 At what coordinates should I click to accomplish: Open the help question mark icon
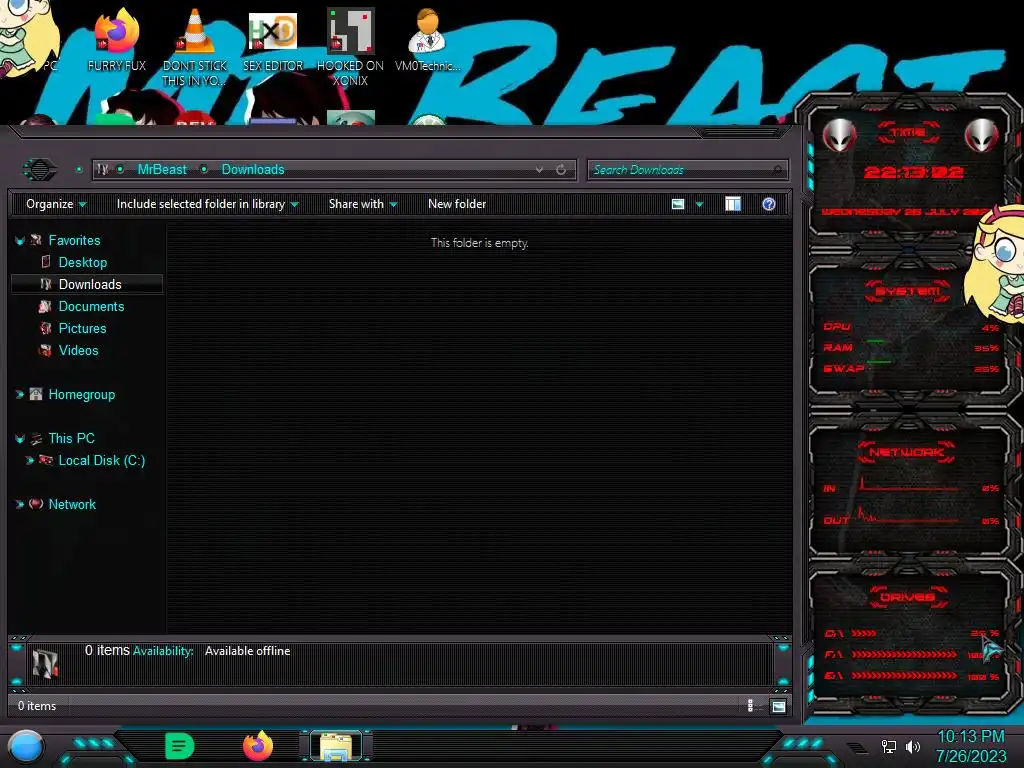click(769, 204)
